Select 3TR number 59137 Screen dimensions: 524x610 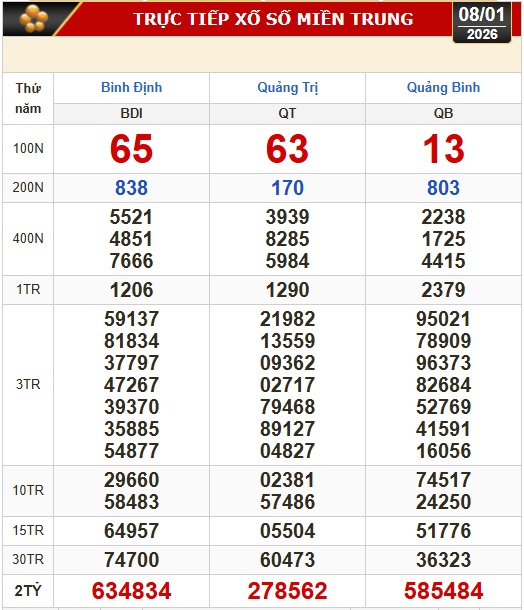[131, 319]
